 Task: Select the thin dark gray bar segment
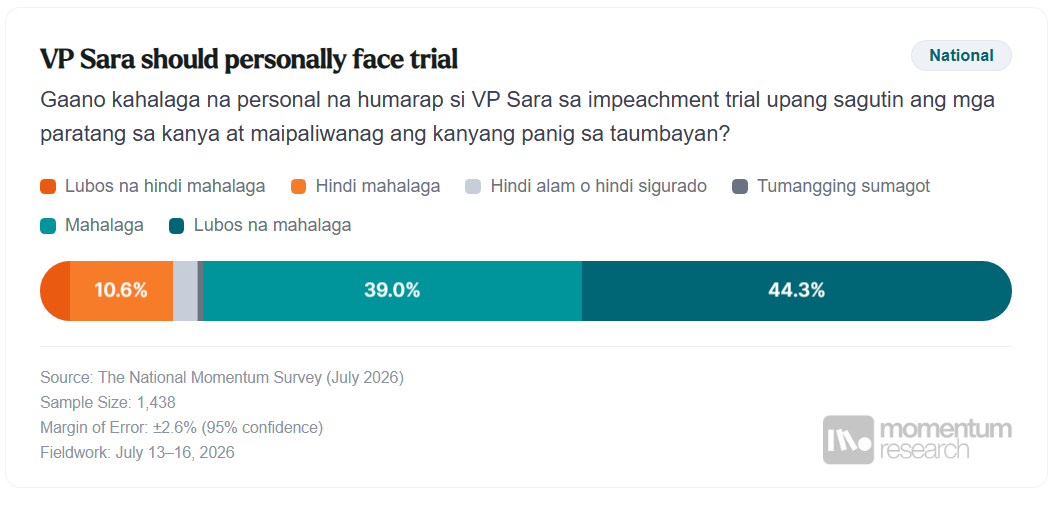[201, 291]
